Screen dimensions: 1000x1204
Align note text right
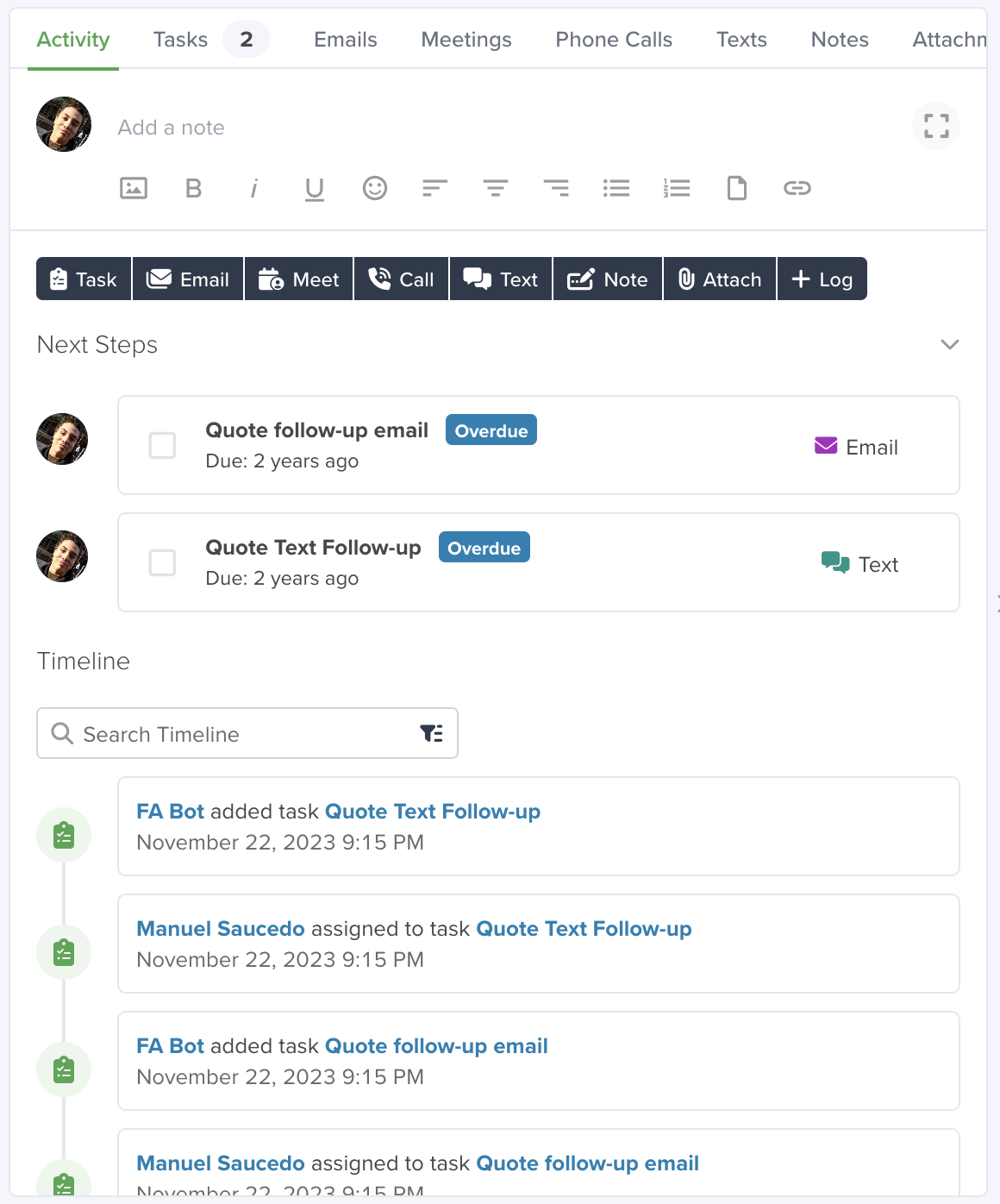[x=556, y=188]
